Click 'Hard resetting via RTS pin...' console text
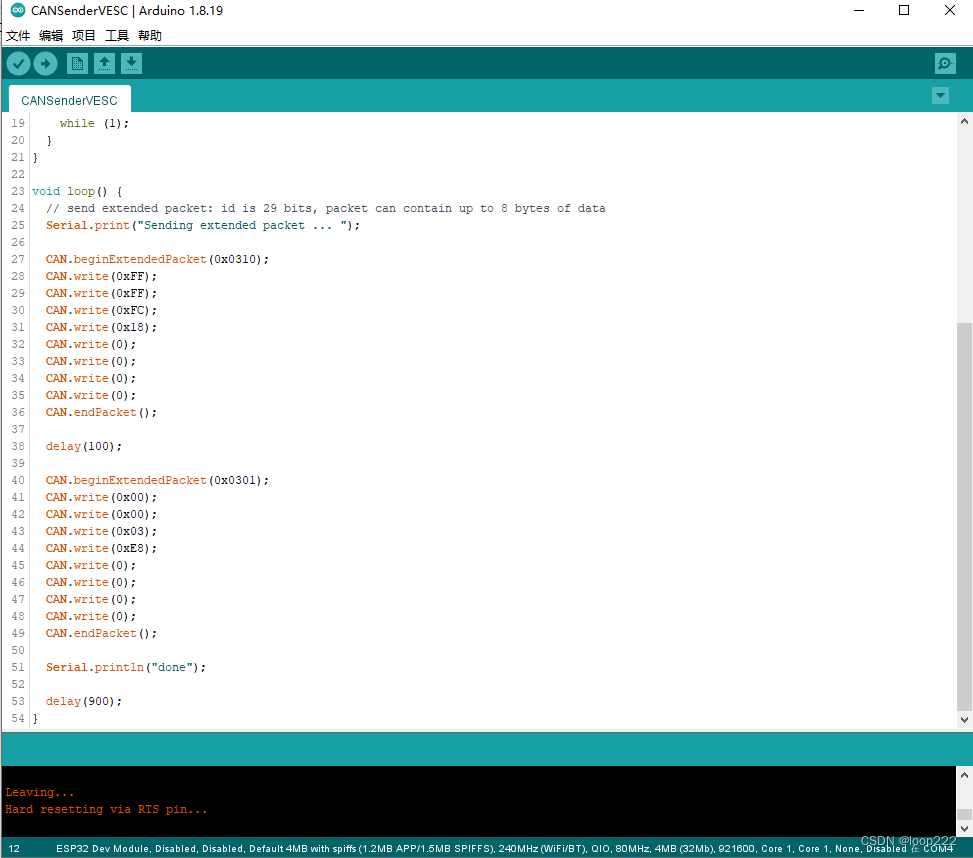 [106, 810]
